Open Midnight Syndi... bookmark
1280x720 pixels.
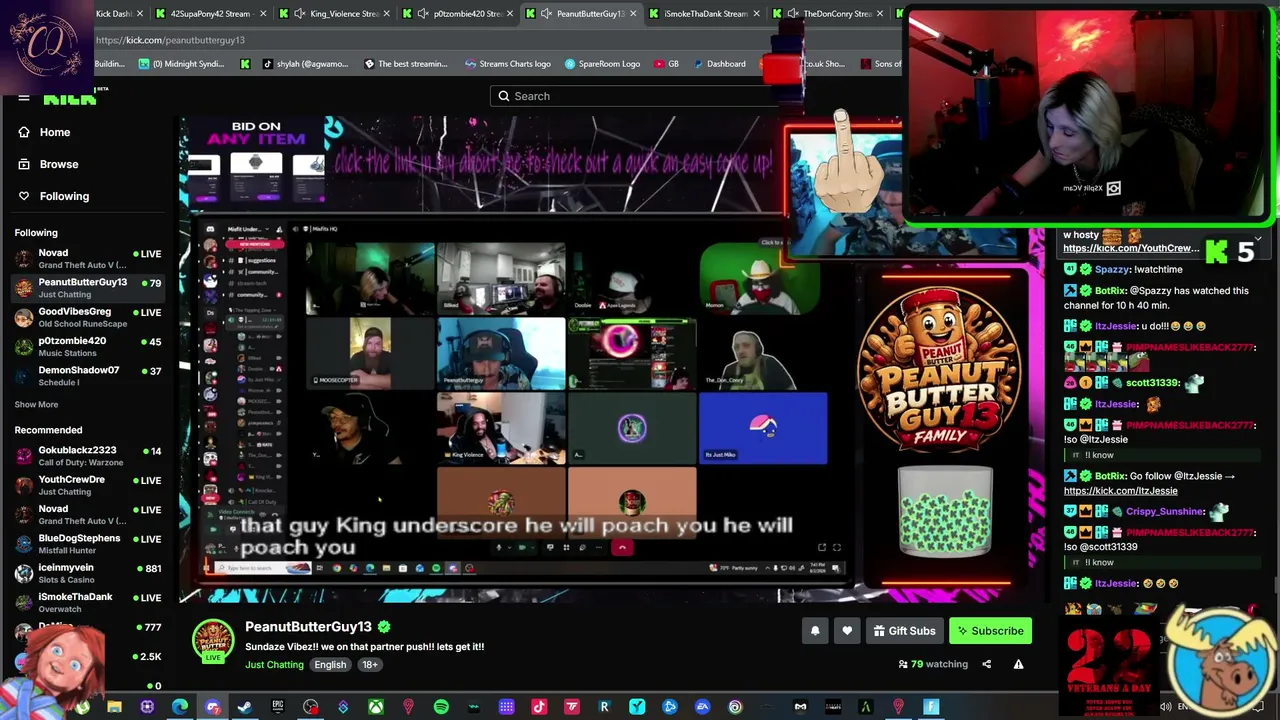pos(182,64)
